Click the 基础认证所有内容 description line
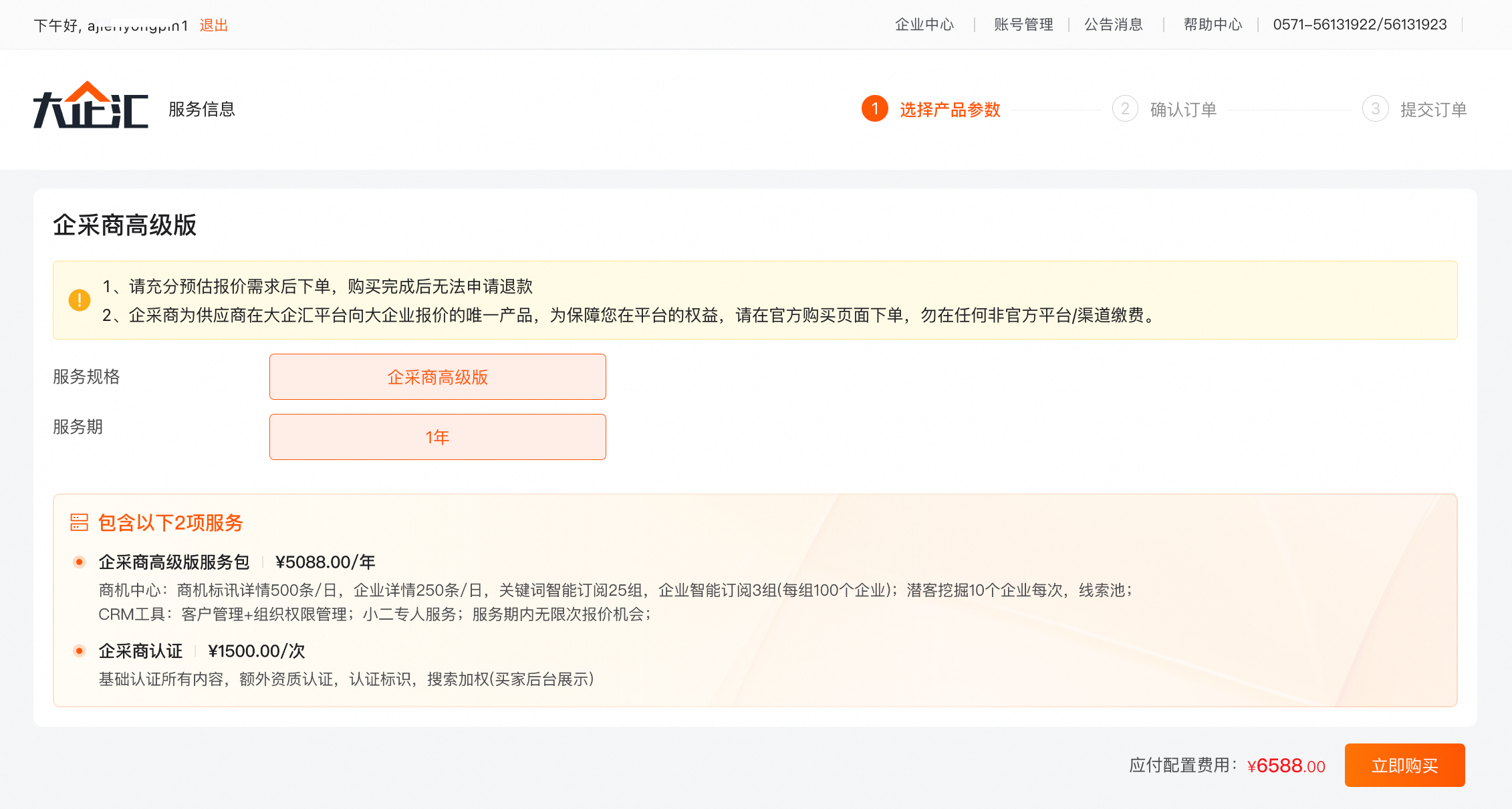The height and width of the screenshot is (809, 1512). point(346,679)
